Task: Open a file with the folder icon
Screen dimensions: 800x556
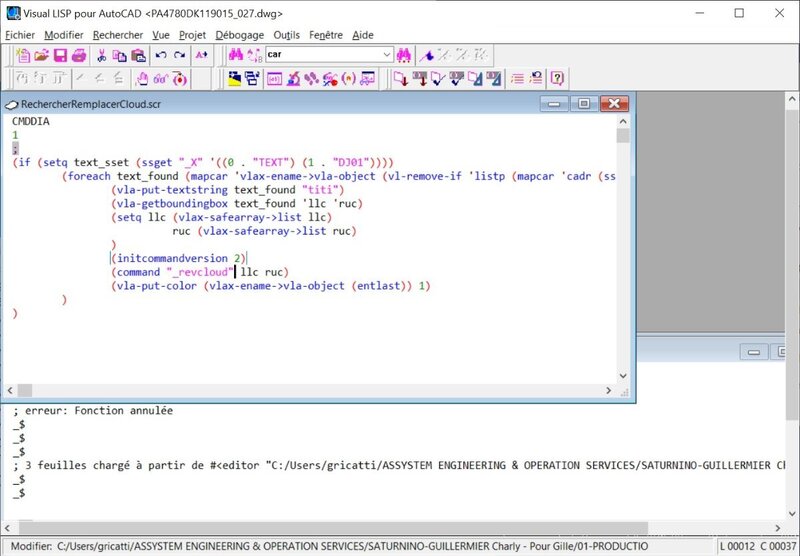Action: point(43,55)
